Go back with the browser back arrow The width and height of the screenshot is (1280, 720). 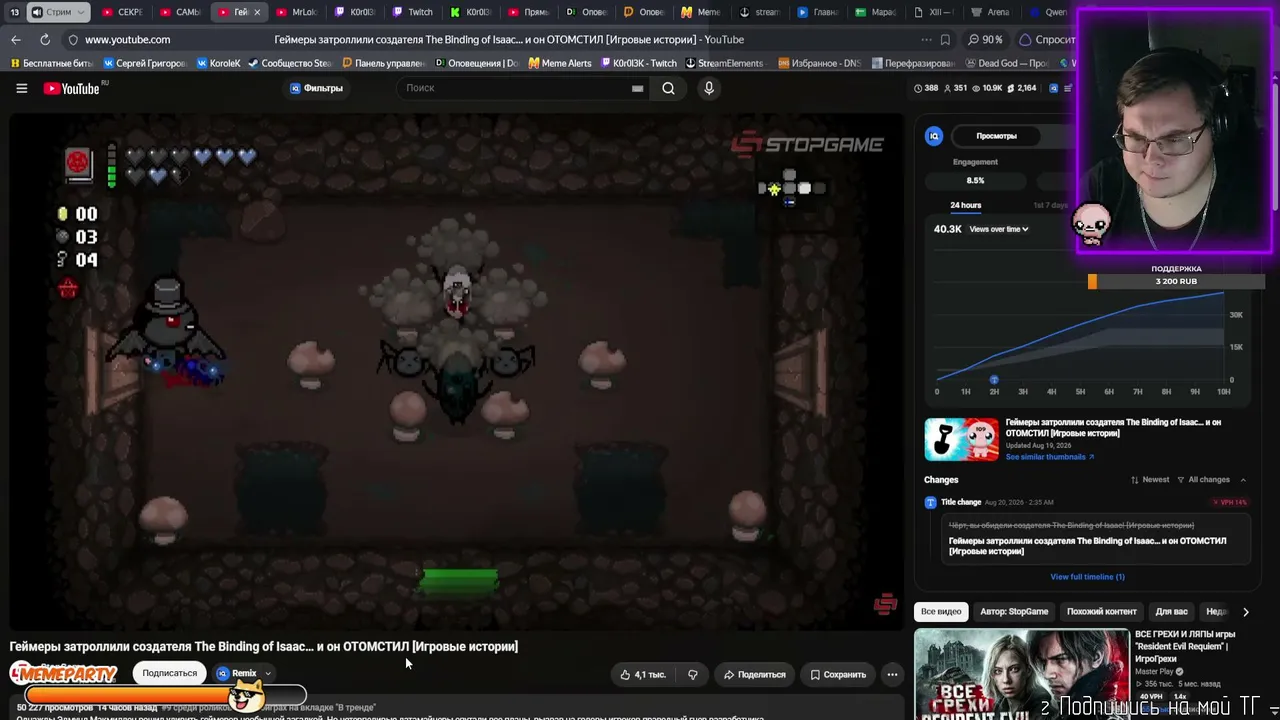coord(15,39)
